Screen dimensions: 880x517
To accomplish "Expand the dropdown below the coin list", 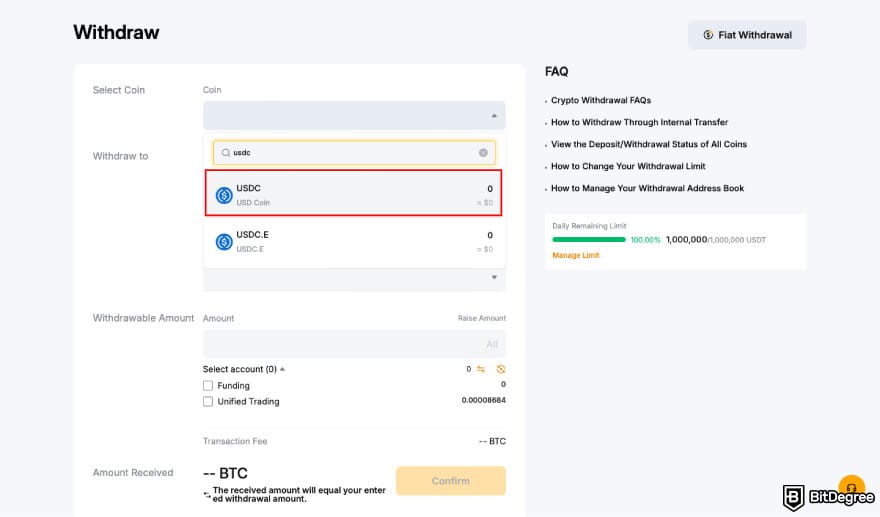I will tap(494, 277).
